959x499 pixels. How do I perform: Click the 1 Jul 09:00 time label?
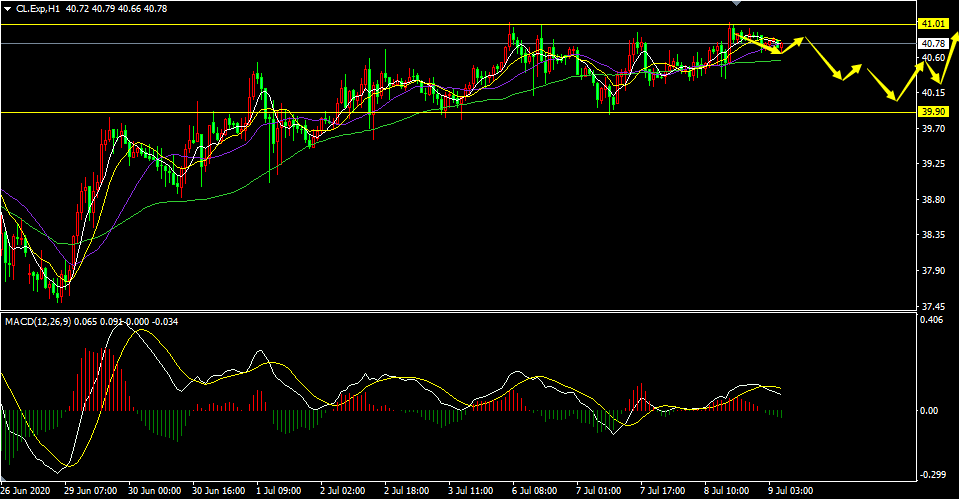click(279, 491)
